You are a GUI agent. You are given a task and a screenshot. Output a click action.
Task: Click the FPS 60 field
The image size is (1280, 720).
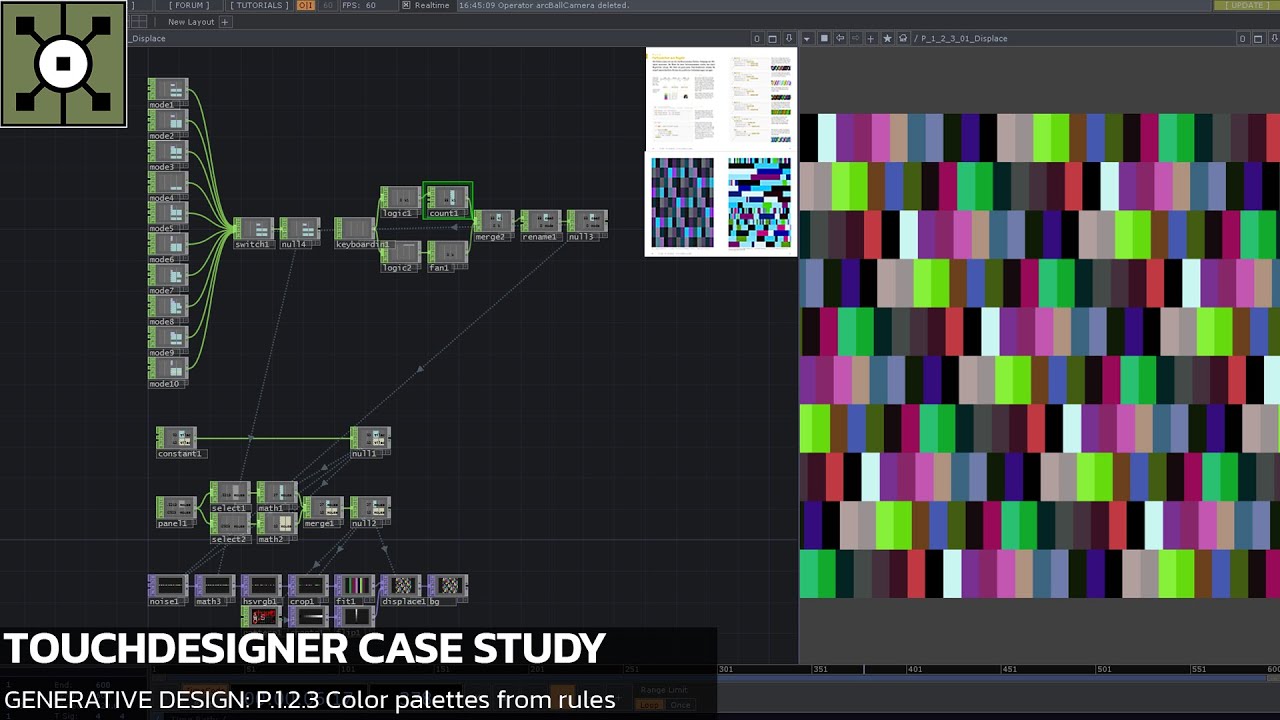pos(371,5)
